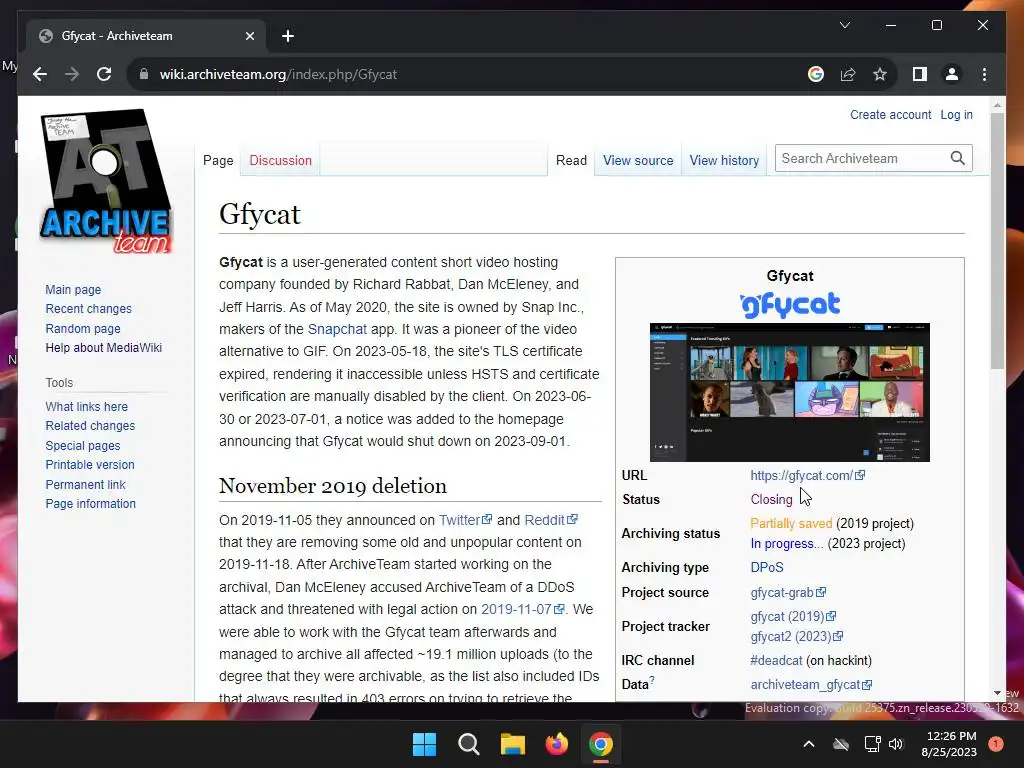Open the Discussion tab
The width and height of the screenshot is (1024, 768).
coord(280,160)
